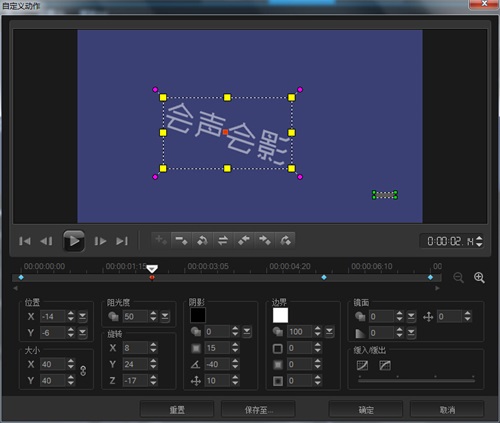Image resolution: width=500 pixels, height=423 pixels.
Task: Adjust the timecode stepper arrows
Action: point(479,241)
